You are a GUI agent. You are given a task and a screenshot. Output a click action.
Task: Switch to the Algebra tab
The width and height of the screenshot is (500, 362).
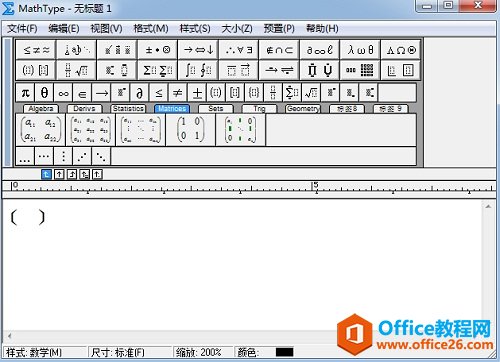[x=41, y=109]
